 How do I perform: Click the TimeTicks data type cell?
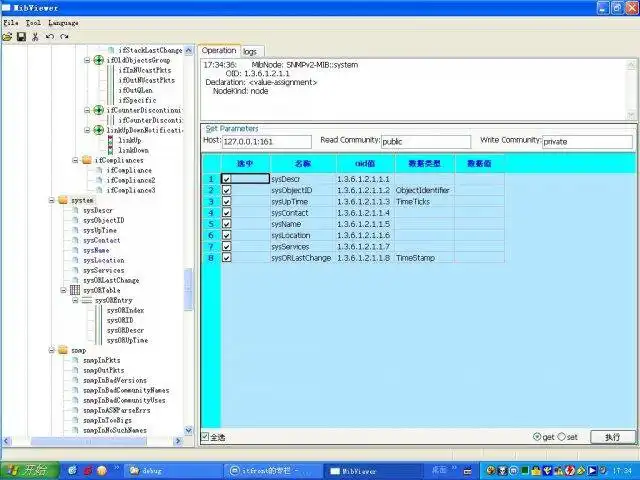(424, 201)
